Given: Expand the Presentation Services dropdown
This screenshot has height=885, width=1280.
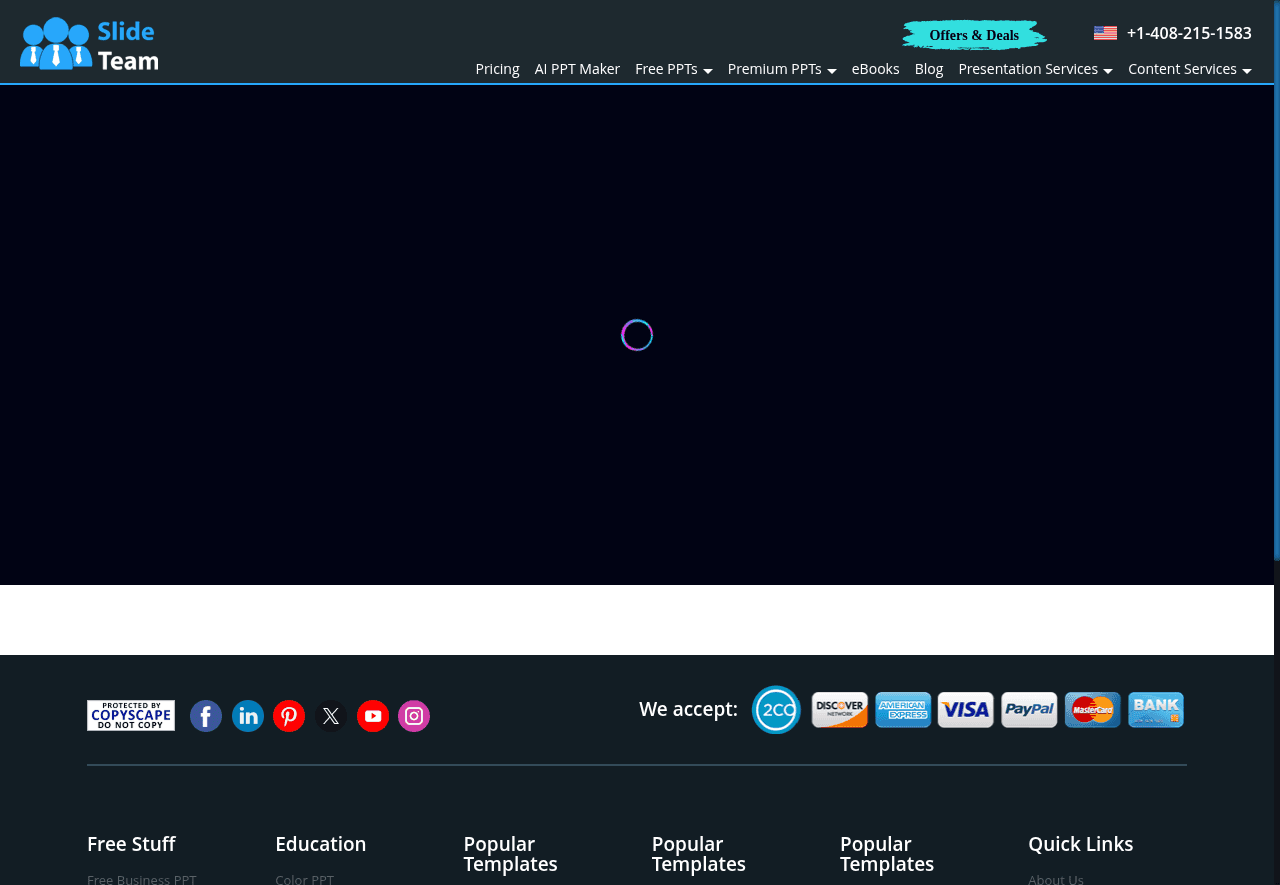Looking at the screenshot, I should click(x=1034, y=69).
